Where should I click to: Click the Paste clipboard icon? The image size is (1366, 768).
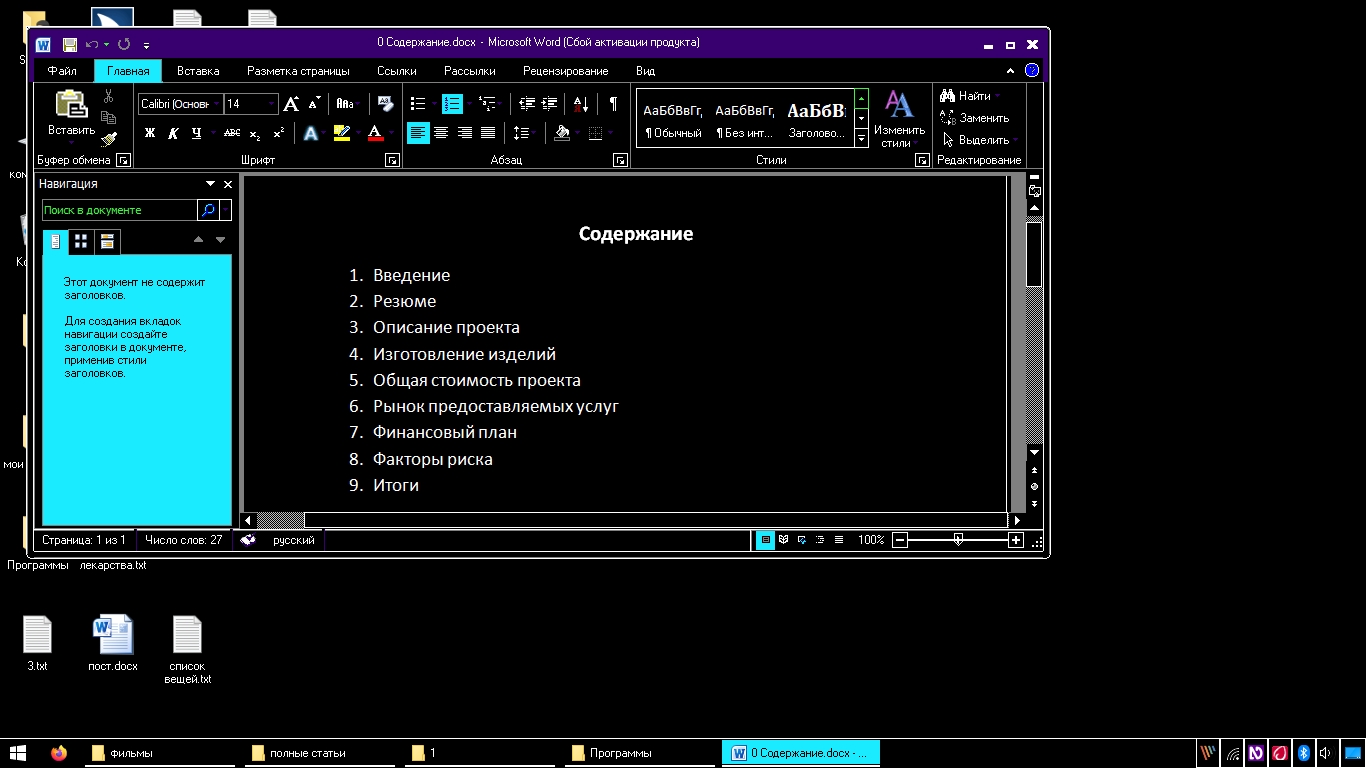[x=71, y=105]
